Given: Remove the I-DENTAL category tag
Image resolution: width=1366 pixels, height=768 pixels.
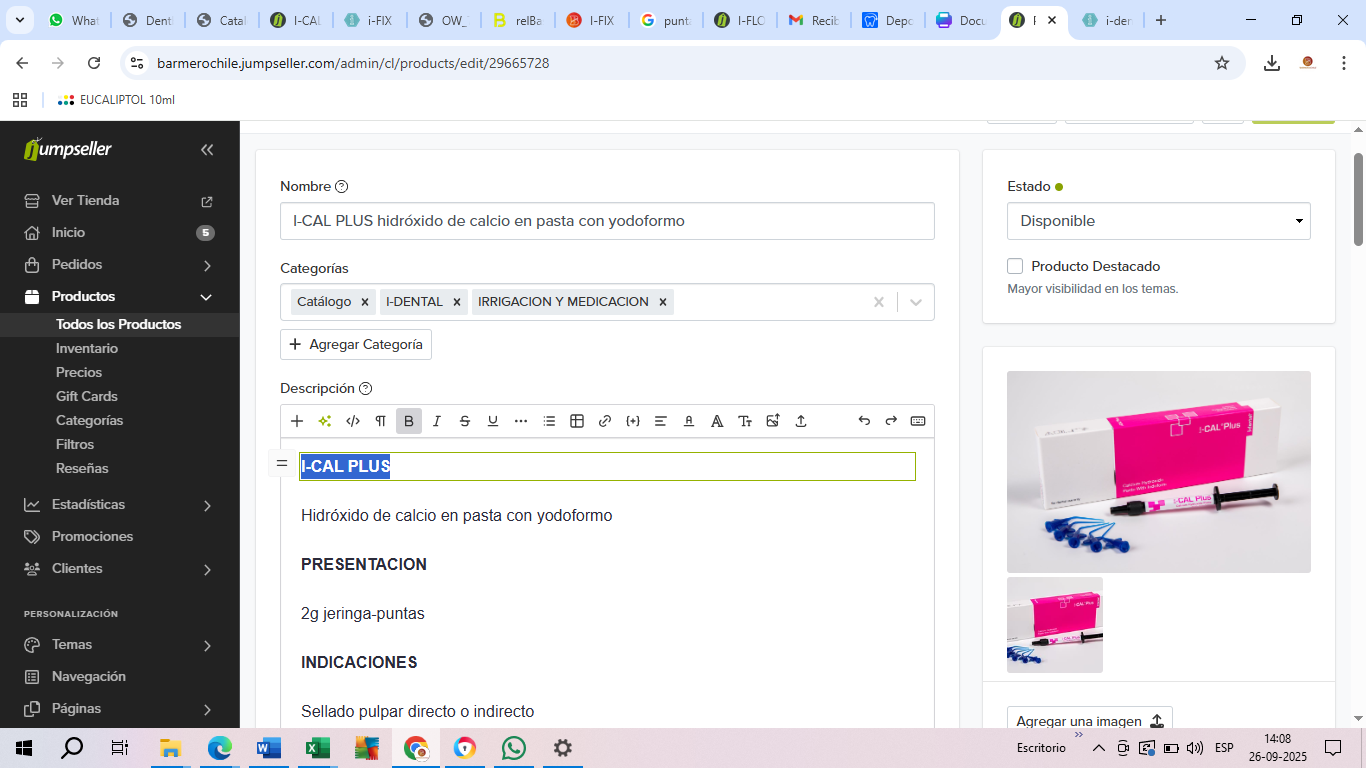Looking at the screenshot, I should pos(456,302).
